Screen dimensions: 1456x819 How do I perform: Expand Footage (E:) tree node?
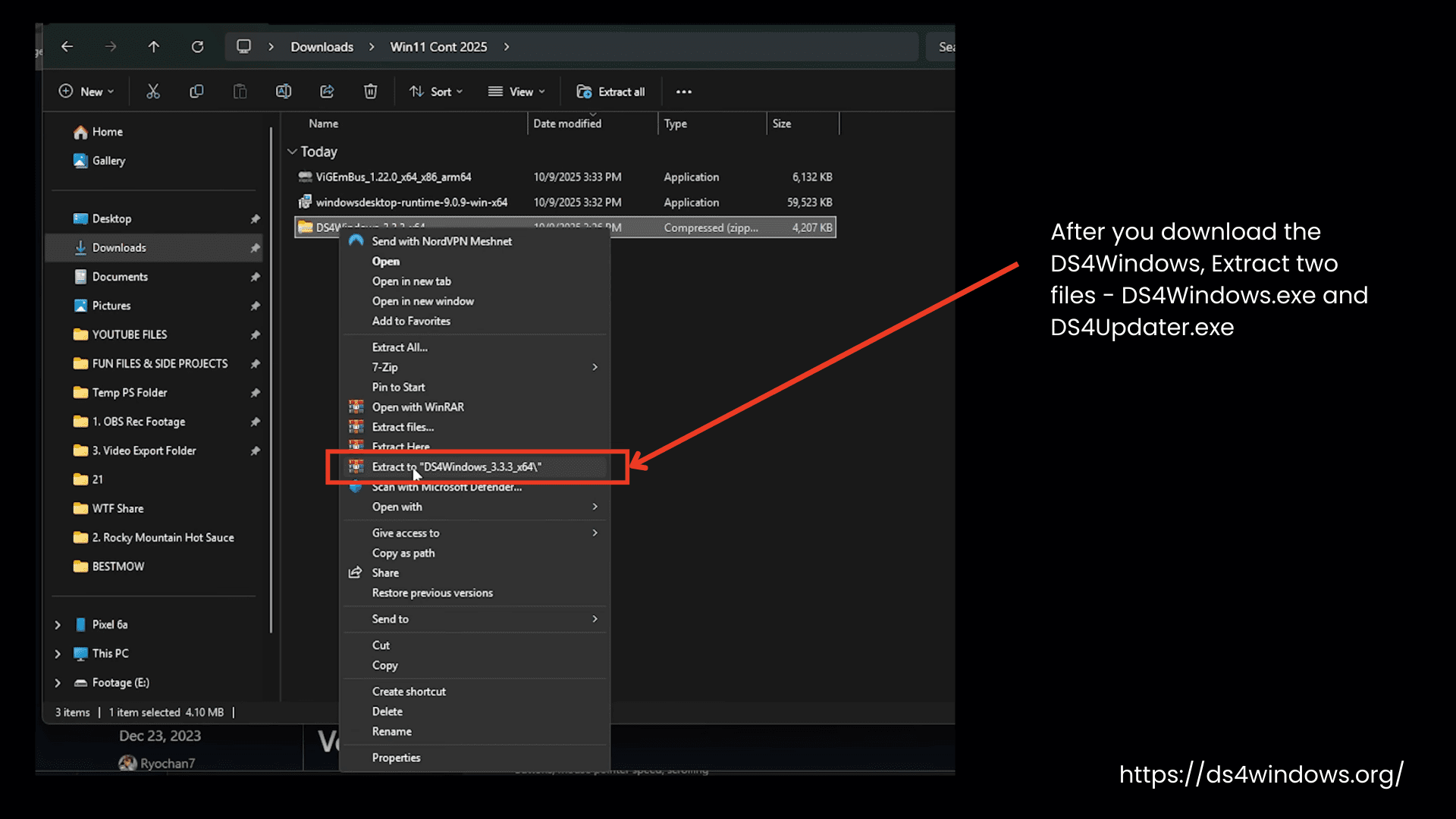click(58, 683)
